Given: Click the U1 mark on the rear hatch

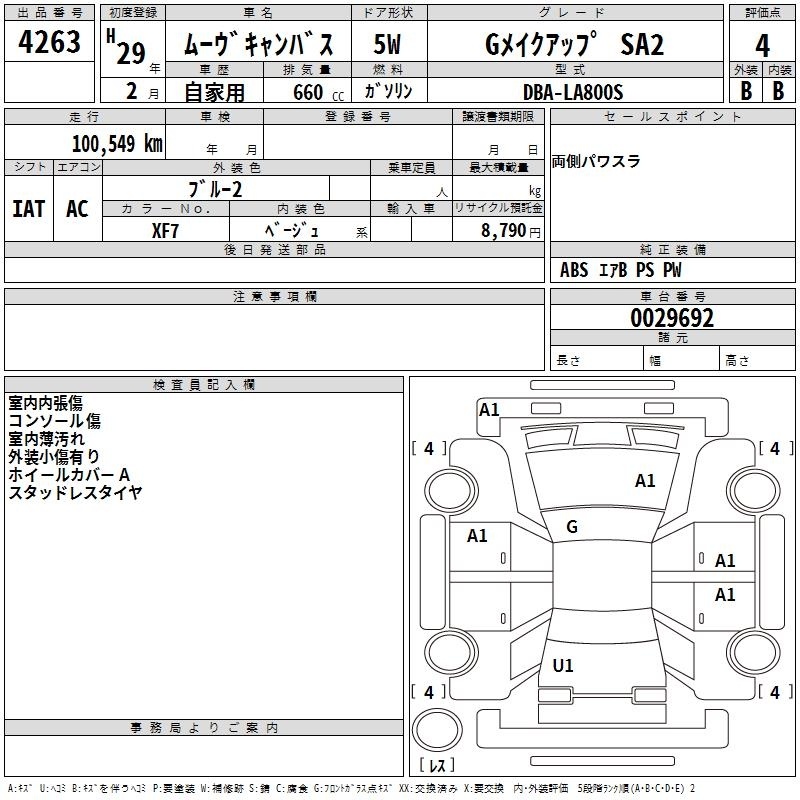Looking at the screenshot, I should pyautogui.click(x=563, y=665).
